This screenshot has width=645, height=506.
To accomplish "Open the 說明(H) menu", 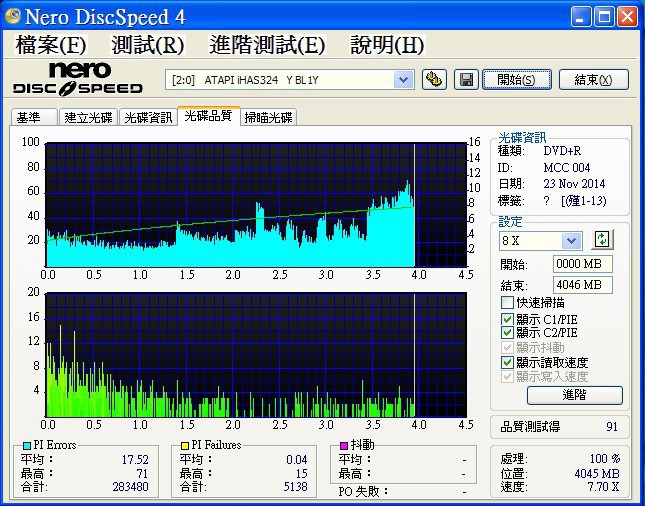I will pos(387,45).
